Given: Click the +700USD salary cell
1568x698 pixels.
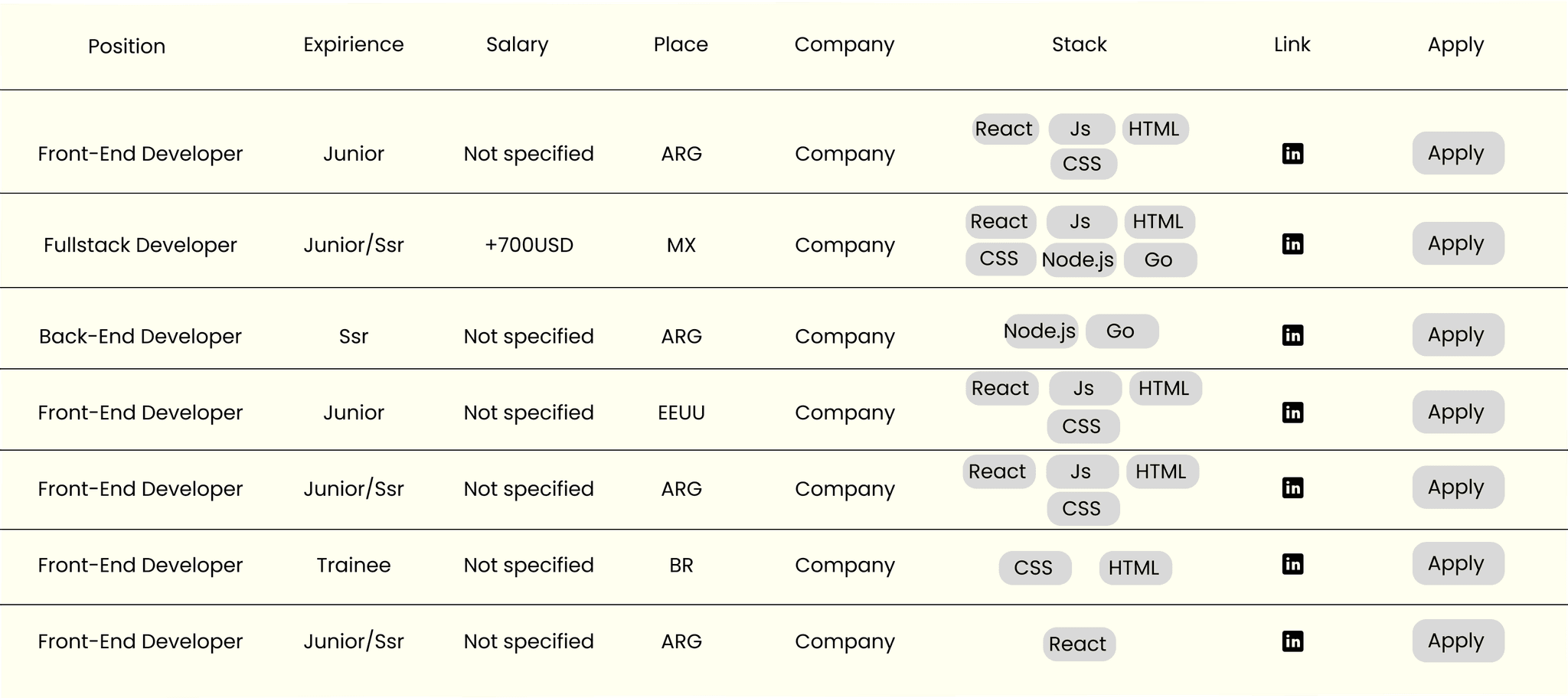Looking at the screenshot, I should (x=528, y=245).
